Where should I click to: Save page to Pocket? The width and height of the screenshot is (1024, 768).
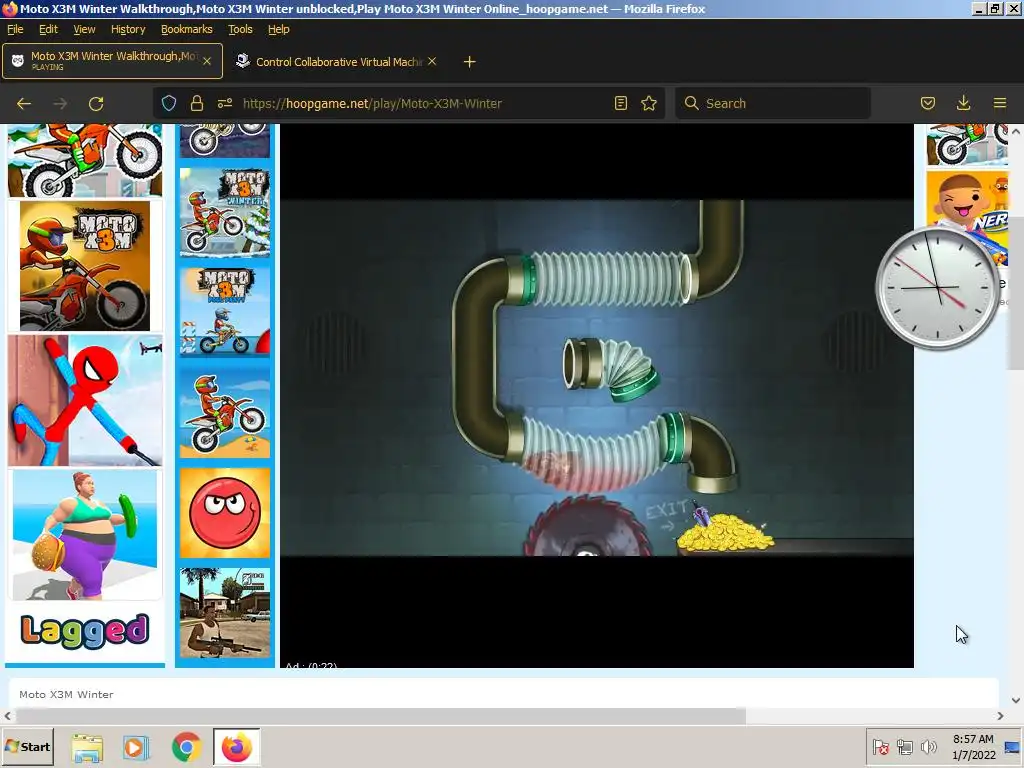[928, 103]
